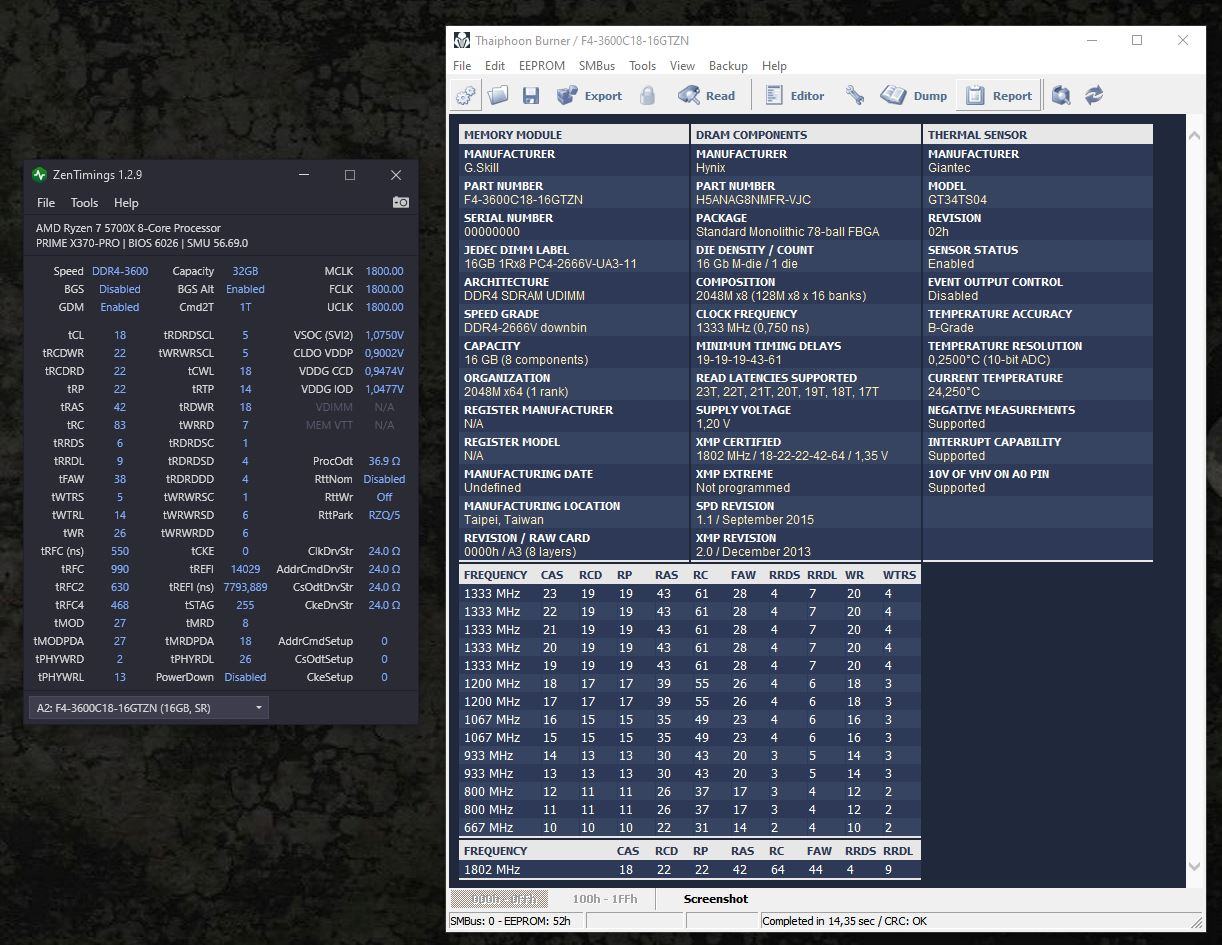Click the Dump toolbar button
This screenshot has height=945, width=1222.
[x=913, y=96]
